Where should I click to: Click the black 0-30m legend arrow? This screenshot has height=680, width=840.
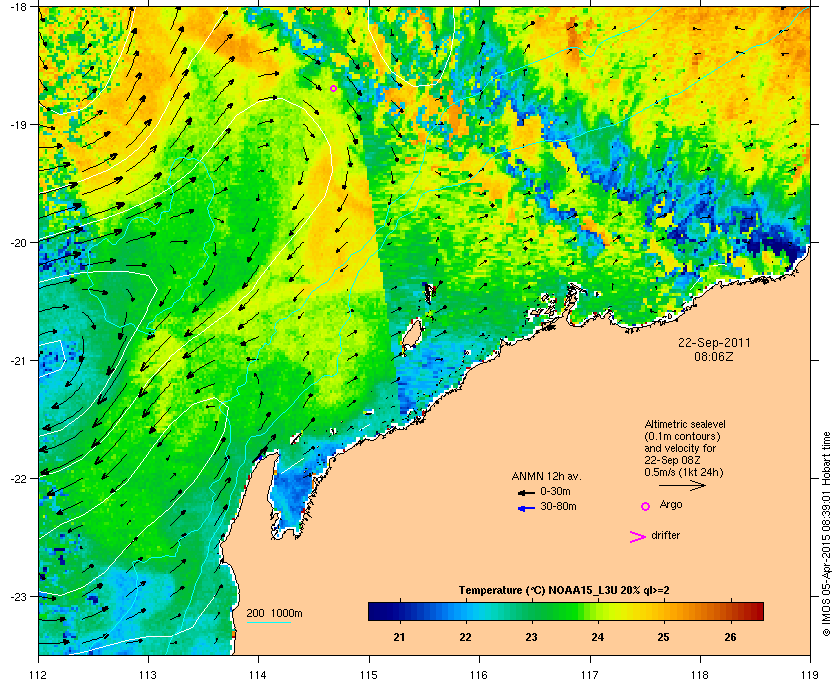click(526, 492)
